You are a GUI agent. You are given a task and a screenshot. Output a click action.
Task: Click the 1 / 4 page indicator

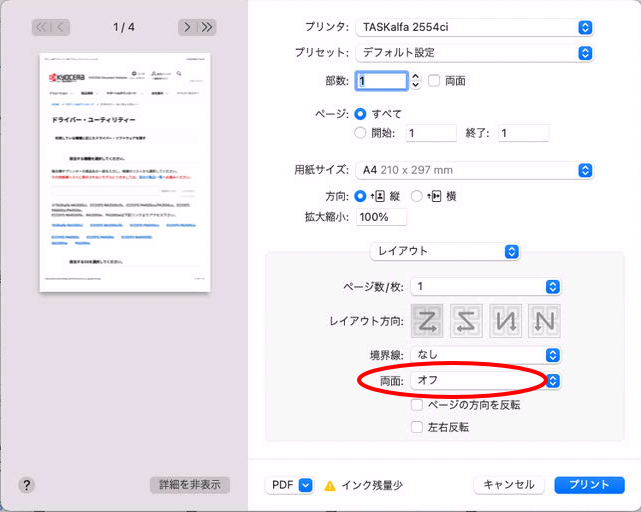124,27
